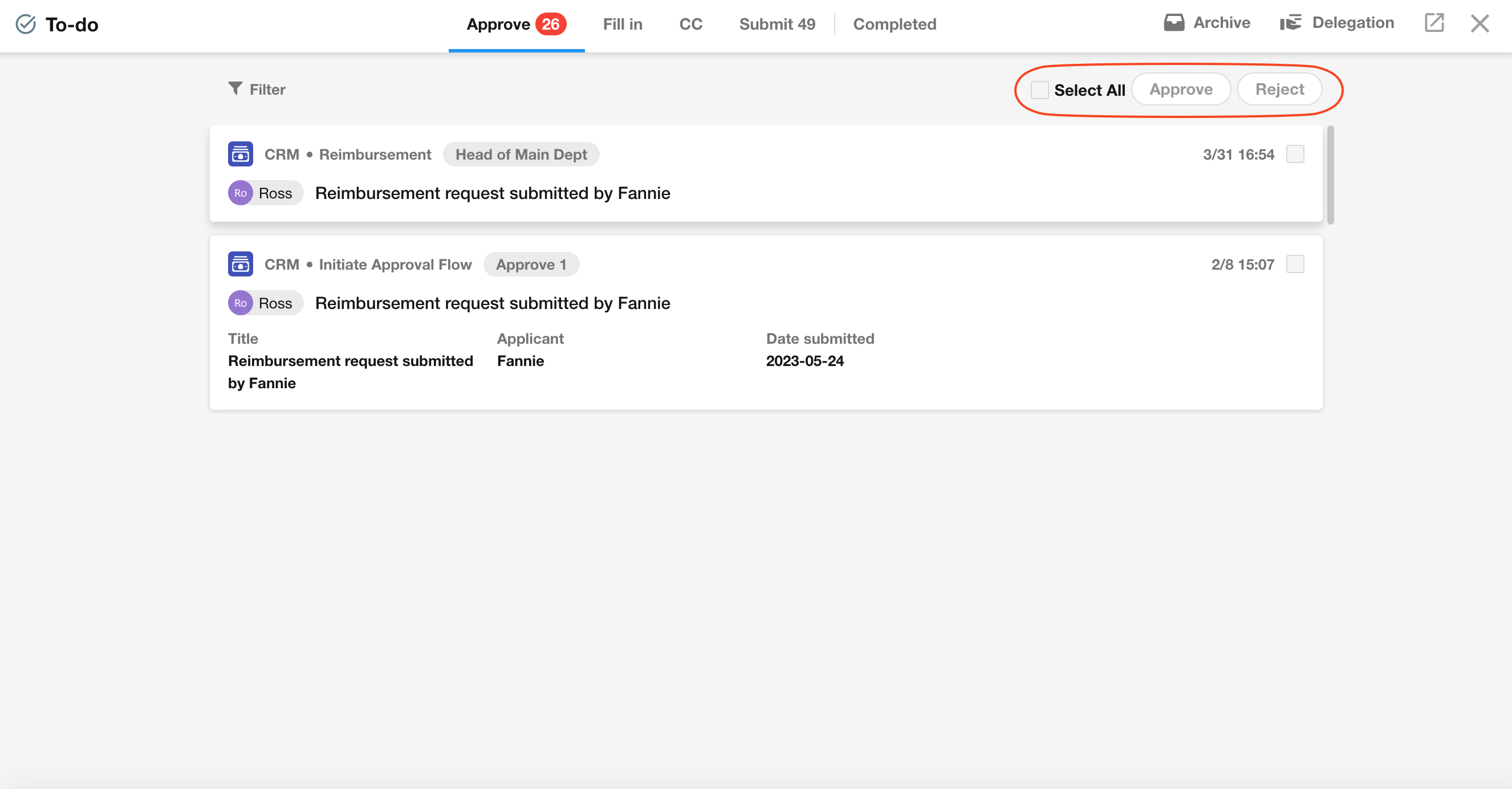Switch to the Approve tab
Viewport: 1512px width, 789px height.
click(516, 24)
